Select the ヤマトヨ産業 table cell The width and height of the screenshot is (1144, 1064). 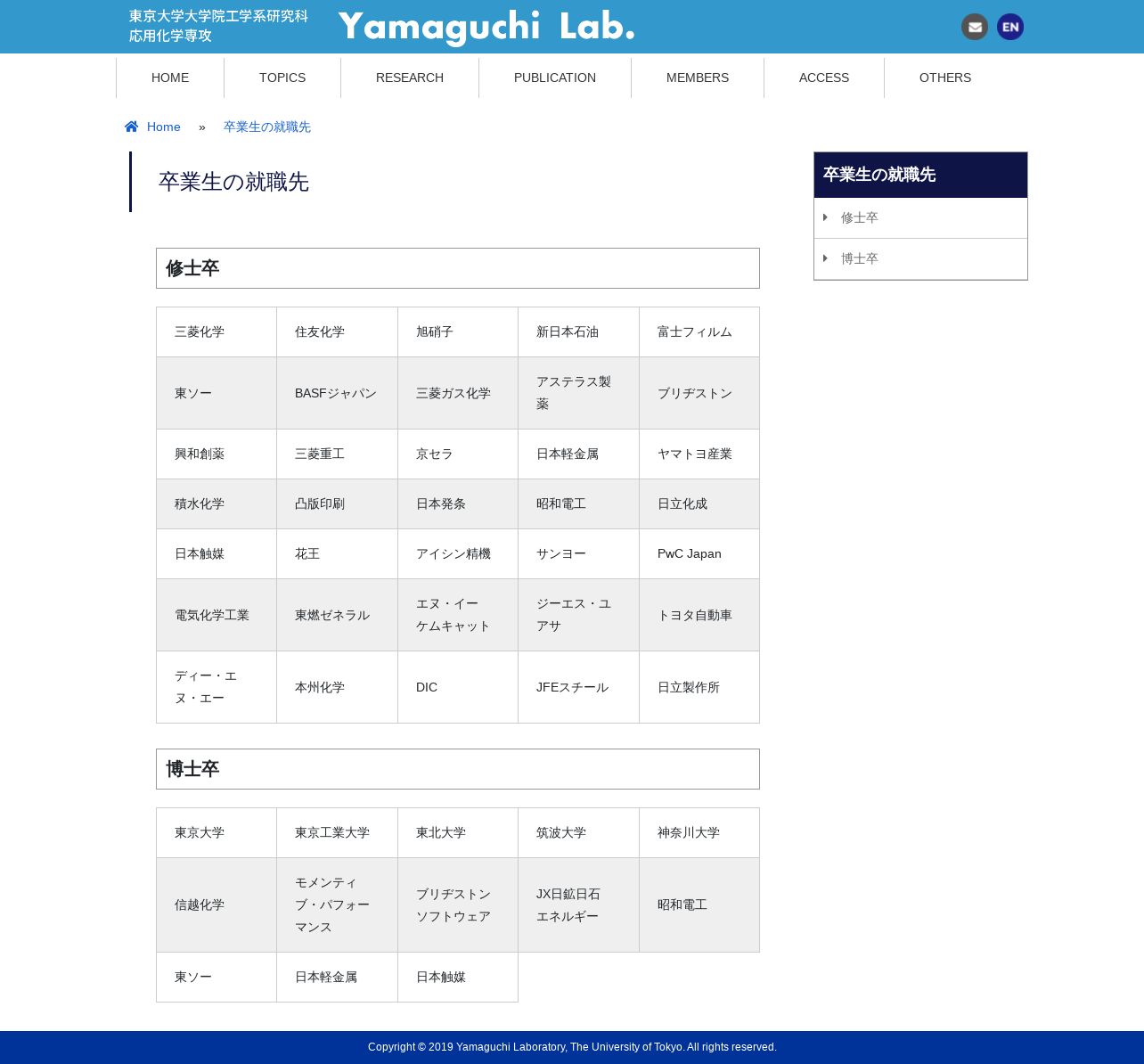(699, 454)
